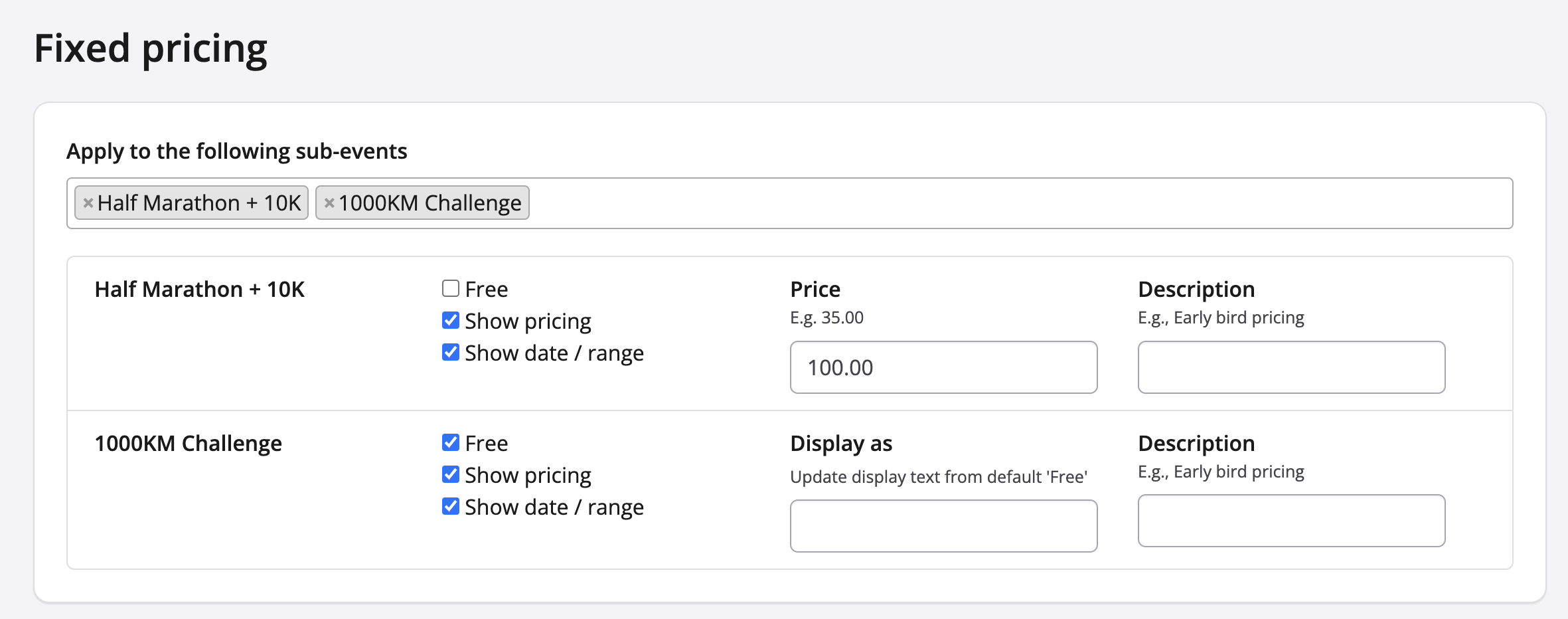Enable Free for Half Marathon + 10K
Viewport: 1568px width, 619px height.
(x=451, y=289)
